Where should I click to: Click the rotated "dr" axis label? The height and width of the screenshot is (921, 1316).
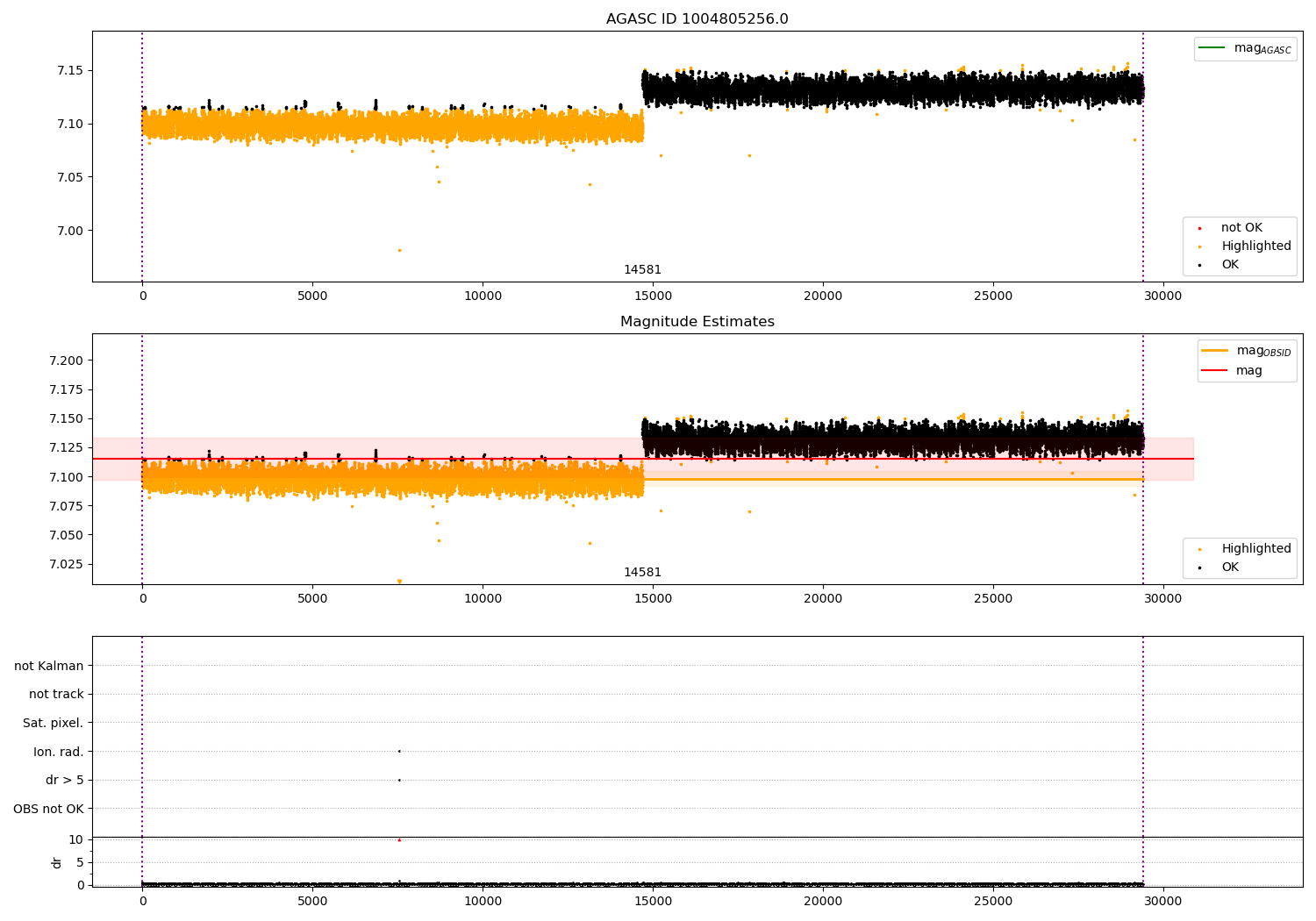[x=57, y=862]
